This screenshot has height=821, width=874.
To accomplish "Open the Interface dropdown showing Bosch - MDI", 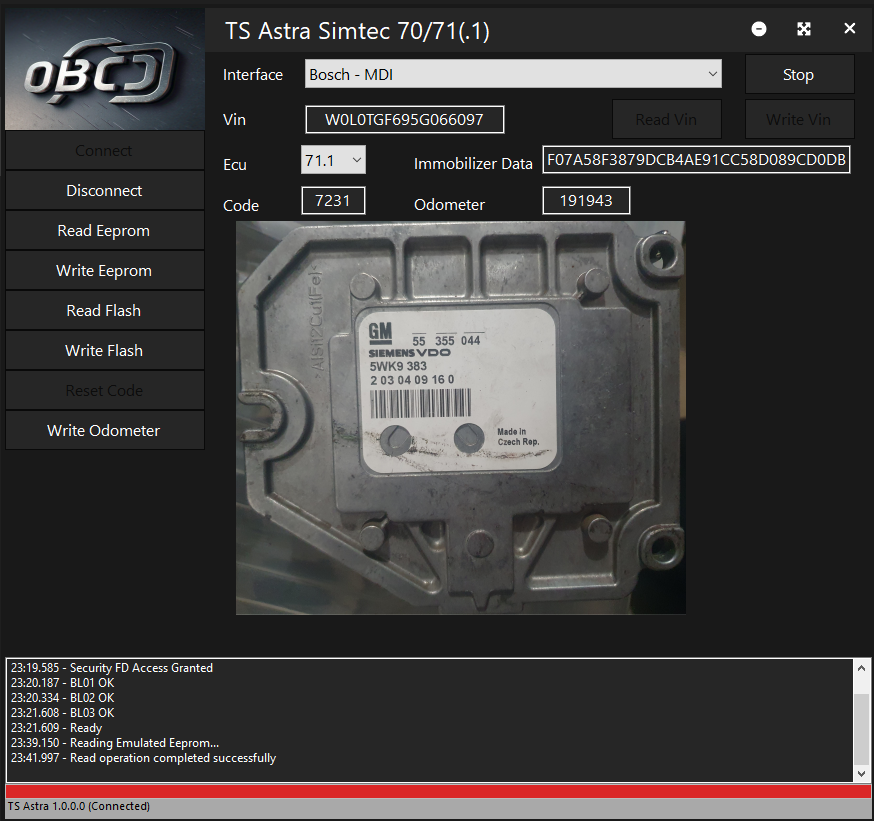I will pos(513,74).
